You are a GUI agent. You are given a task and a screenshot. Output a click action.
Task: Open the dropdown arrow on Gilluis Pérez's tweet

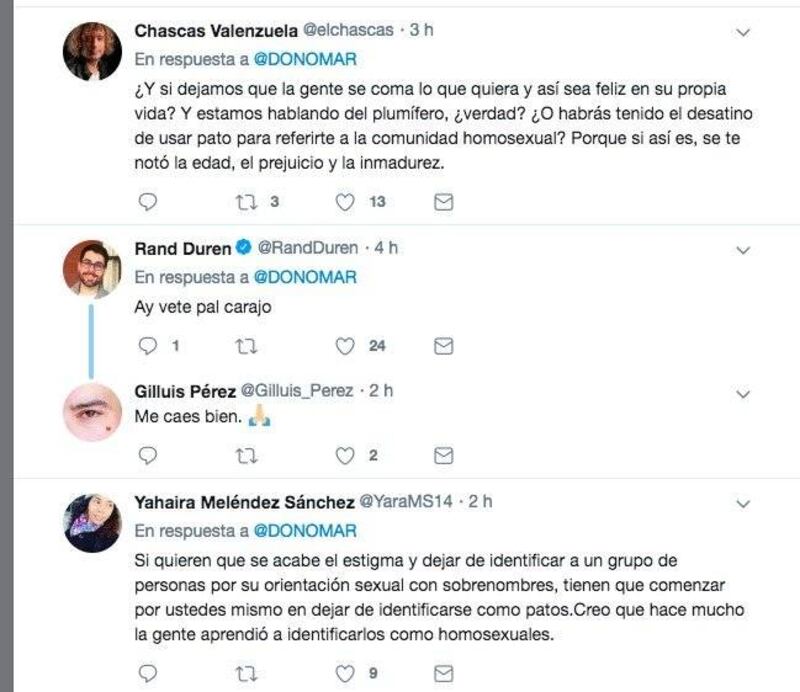[x=743, y=394]
